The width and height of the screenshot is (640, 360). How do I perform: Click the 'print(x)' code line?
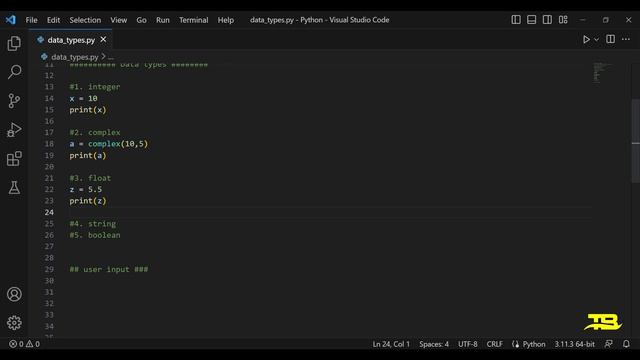(x=88, y=110)
